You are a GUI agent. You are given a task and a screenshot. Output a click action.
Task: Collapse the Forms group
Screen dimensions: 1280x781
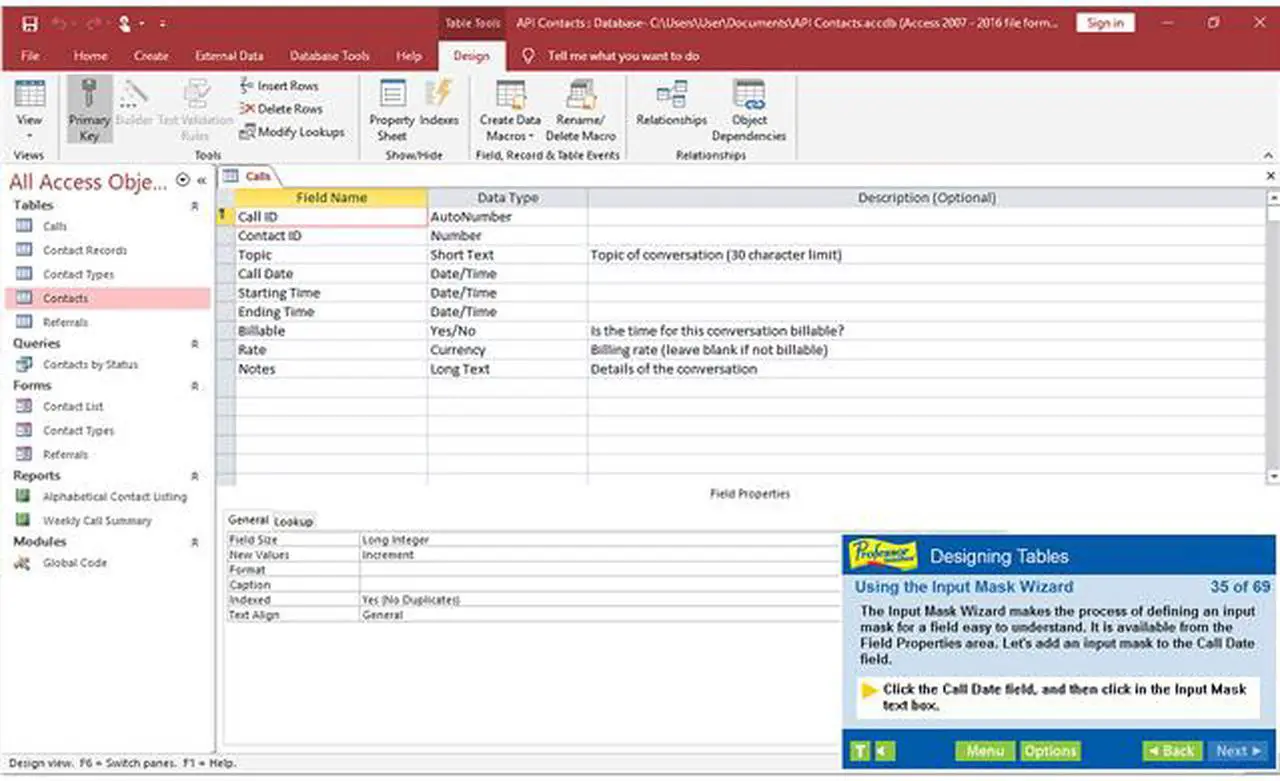(194, 385)
